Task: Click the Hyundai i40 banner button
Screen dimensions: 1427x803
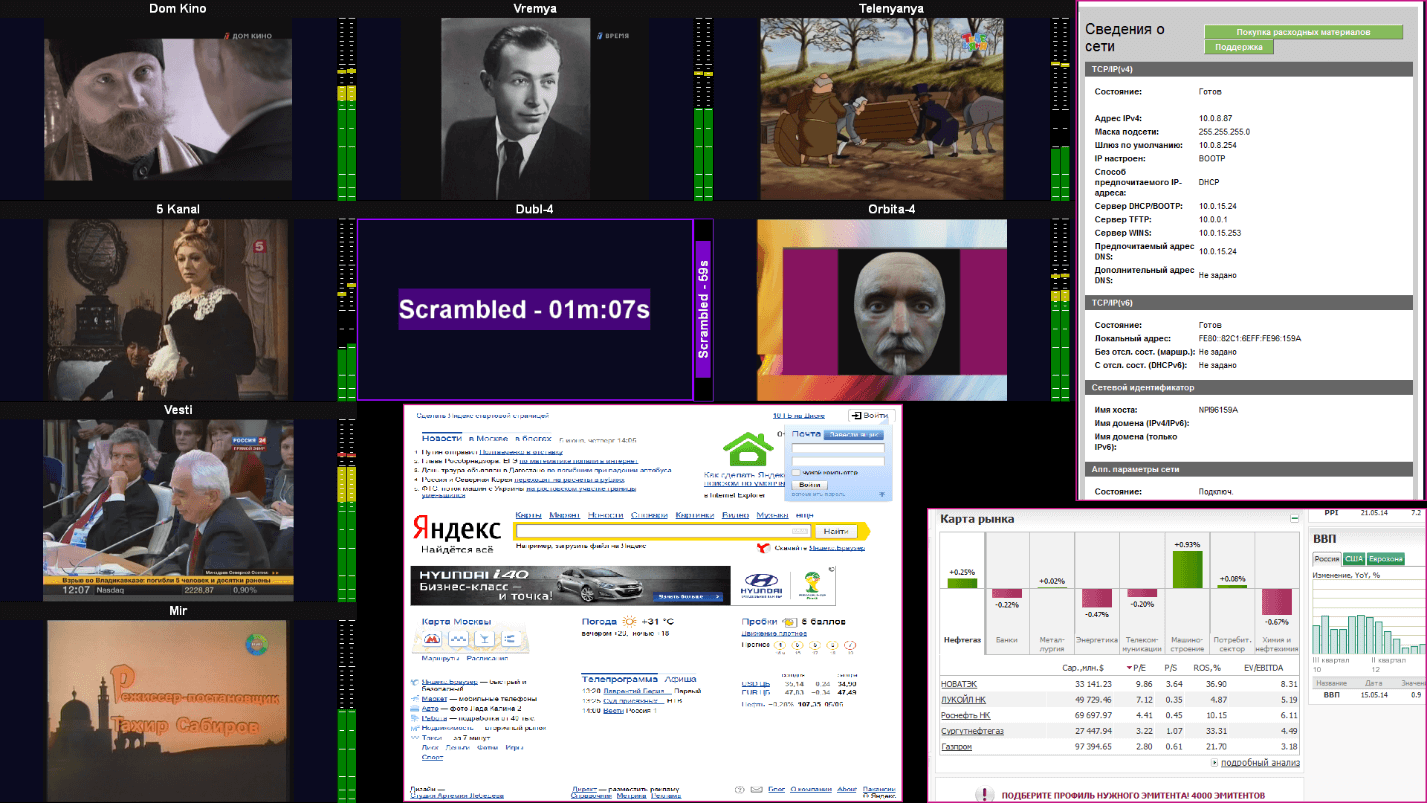Action: [x=689, y=597]
